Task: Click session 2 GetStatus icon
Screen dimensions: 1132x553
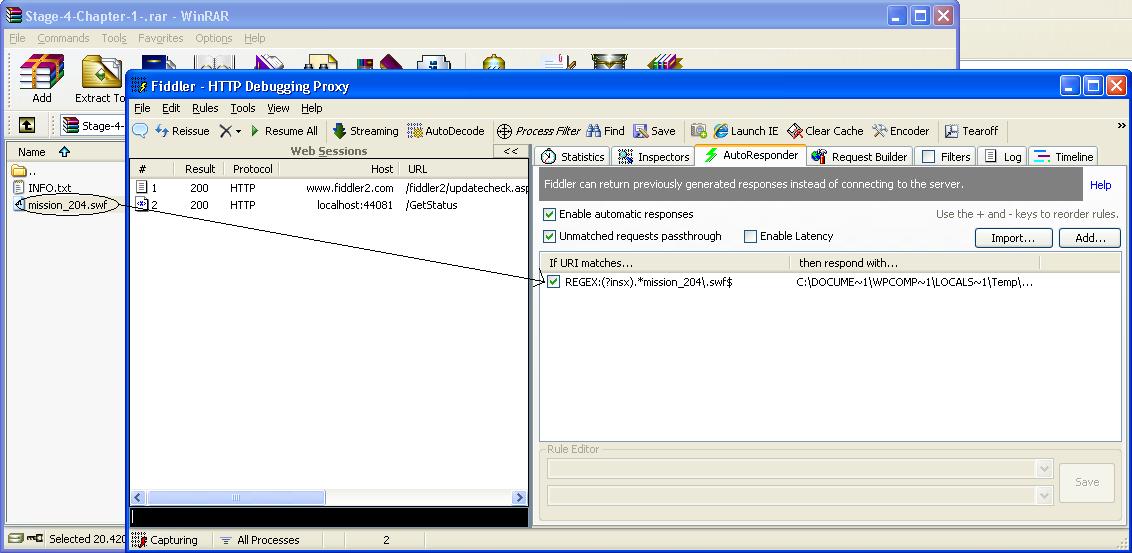Action: tap(142, 205)
